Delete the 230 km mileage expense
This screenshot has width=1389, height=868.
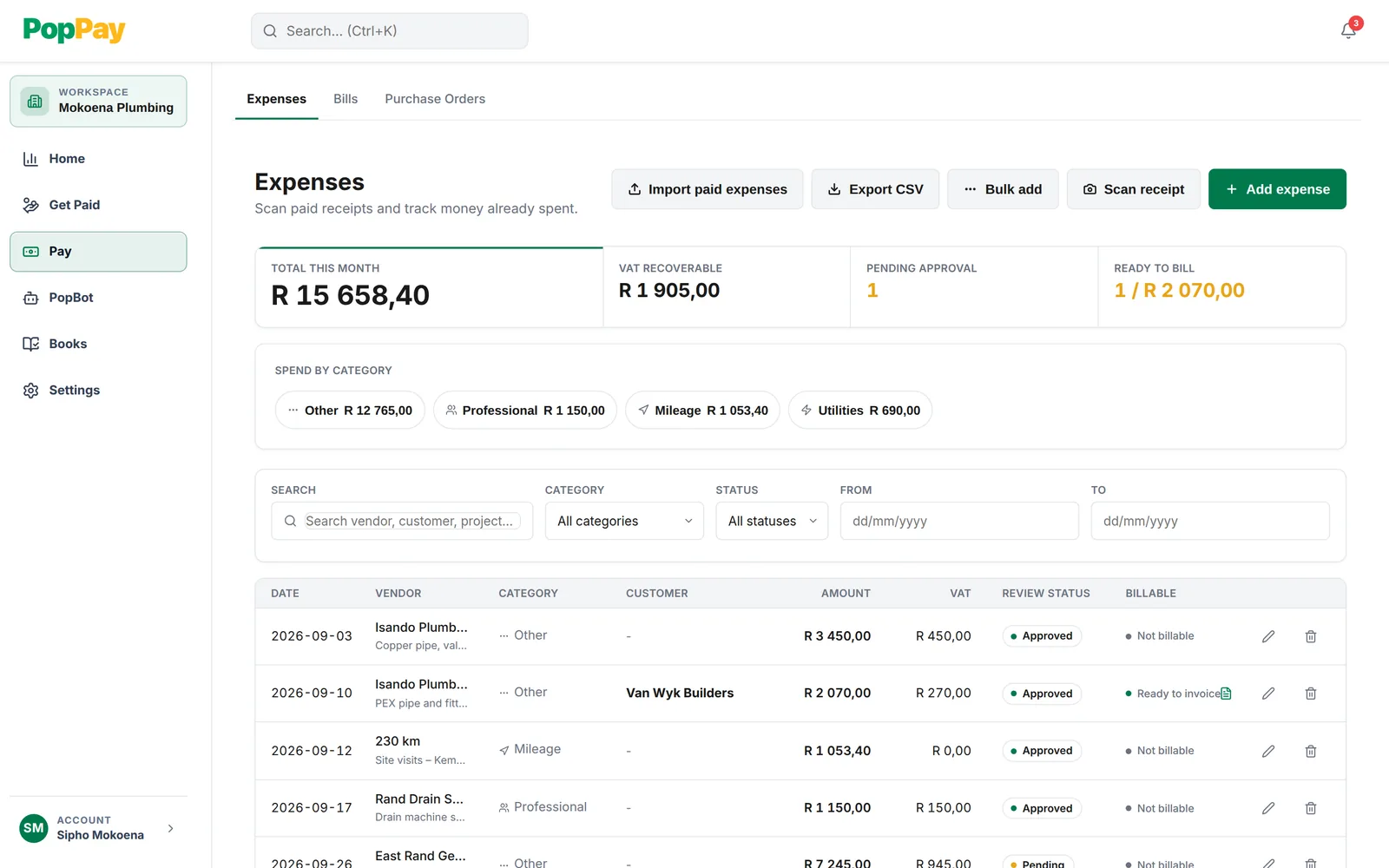(1311, 751)
